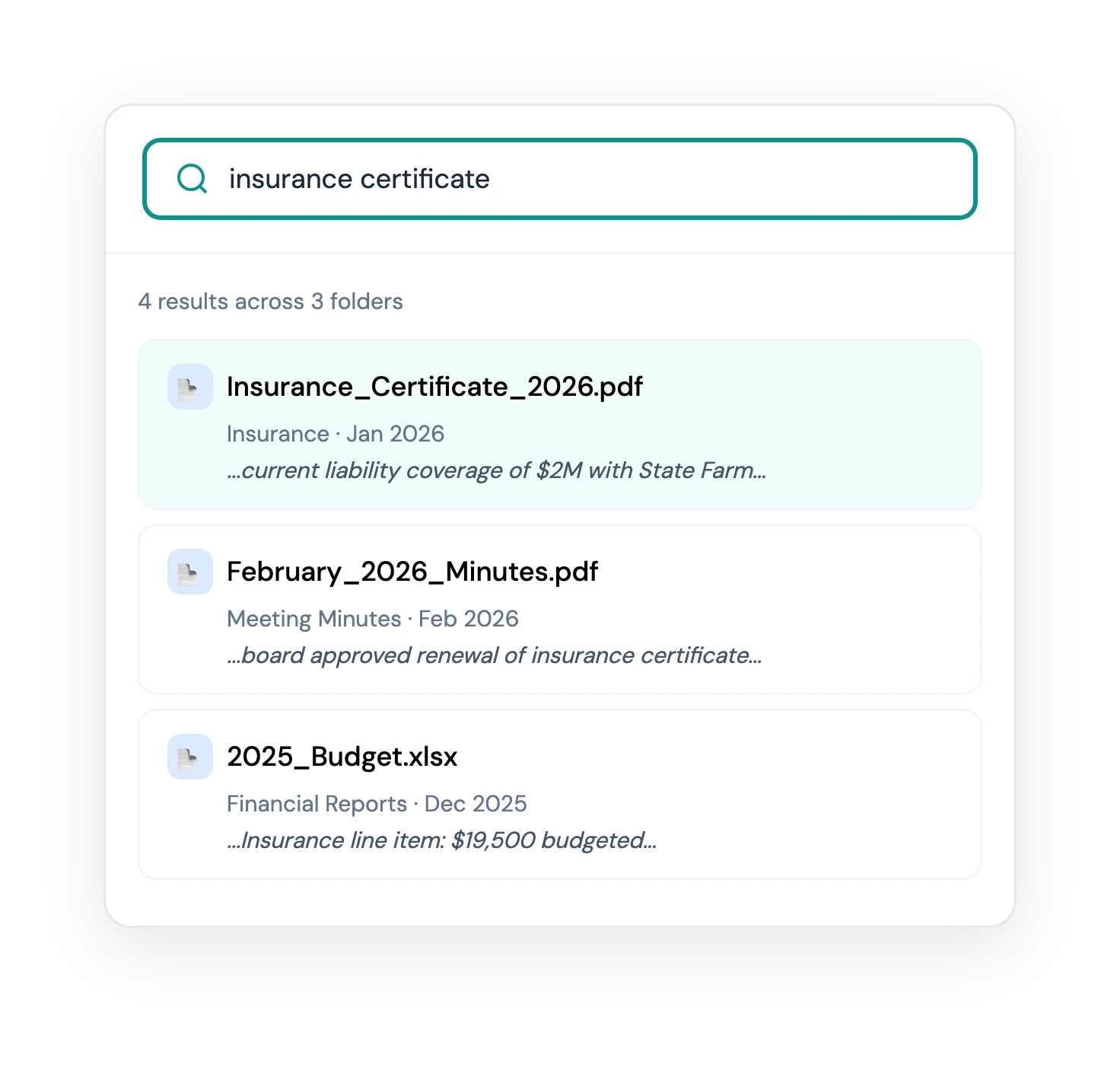Click the file icon for Insurance_Certificate_2026.pdf
1120x1068 pixels.
tap(190, 387)
